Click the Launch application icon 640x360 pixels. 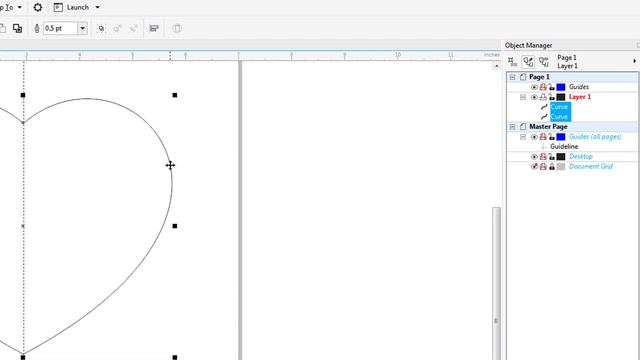tap(58, 7)
